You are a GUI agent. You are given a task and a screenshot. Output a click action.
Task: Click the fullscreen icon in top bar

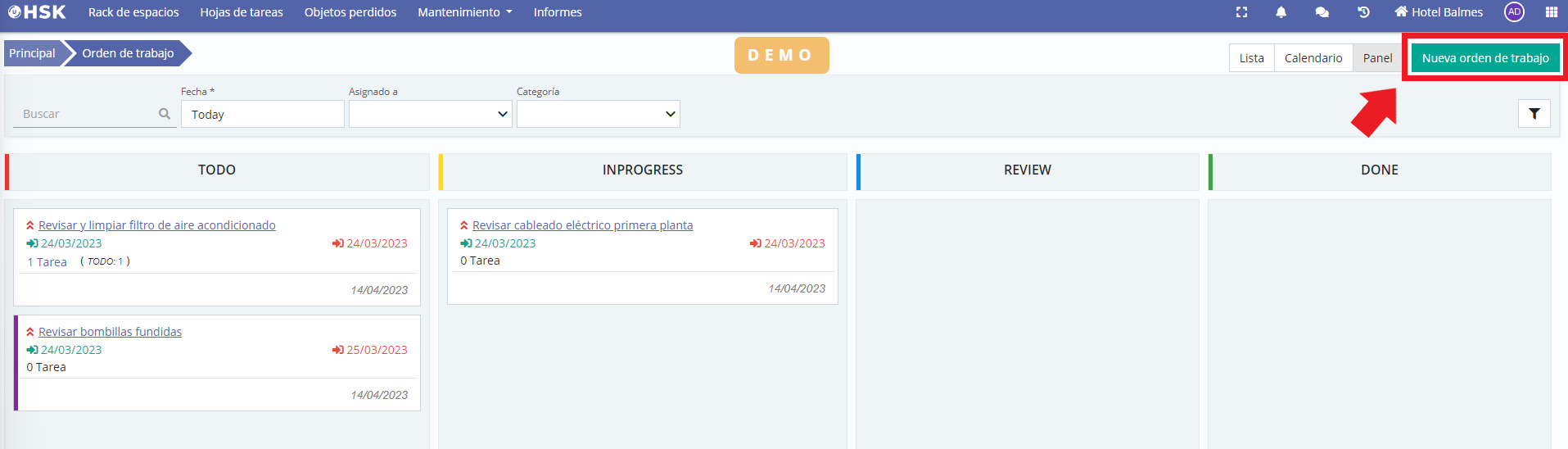tap(1241, 12)
